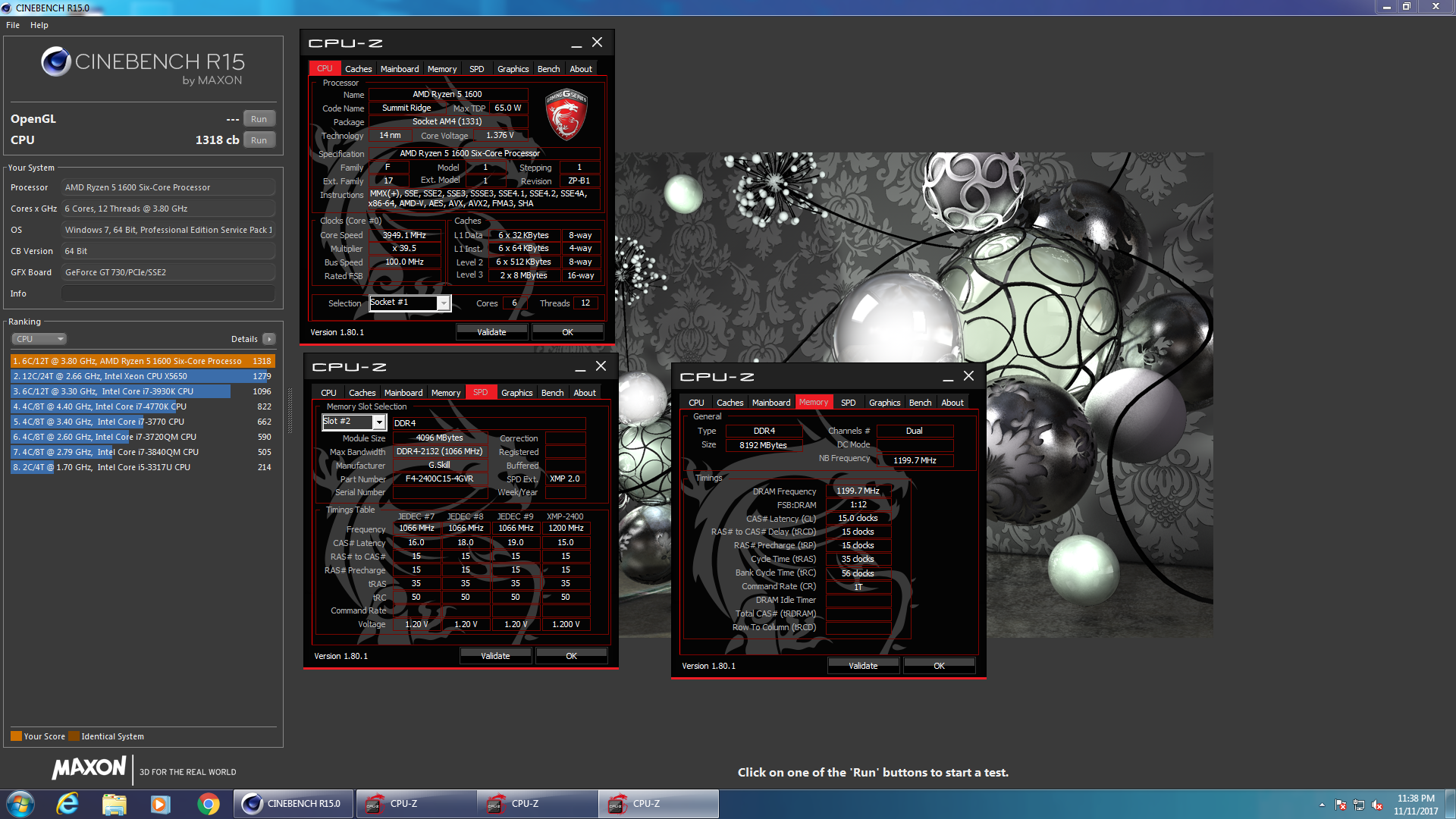Viewport: 1456px width, 819px height.
Task: Open Graphics tab in CPU-Z SPD window
Action: [516, 393]
